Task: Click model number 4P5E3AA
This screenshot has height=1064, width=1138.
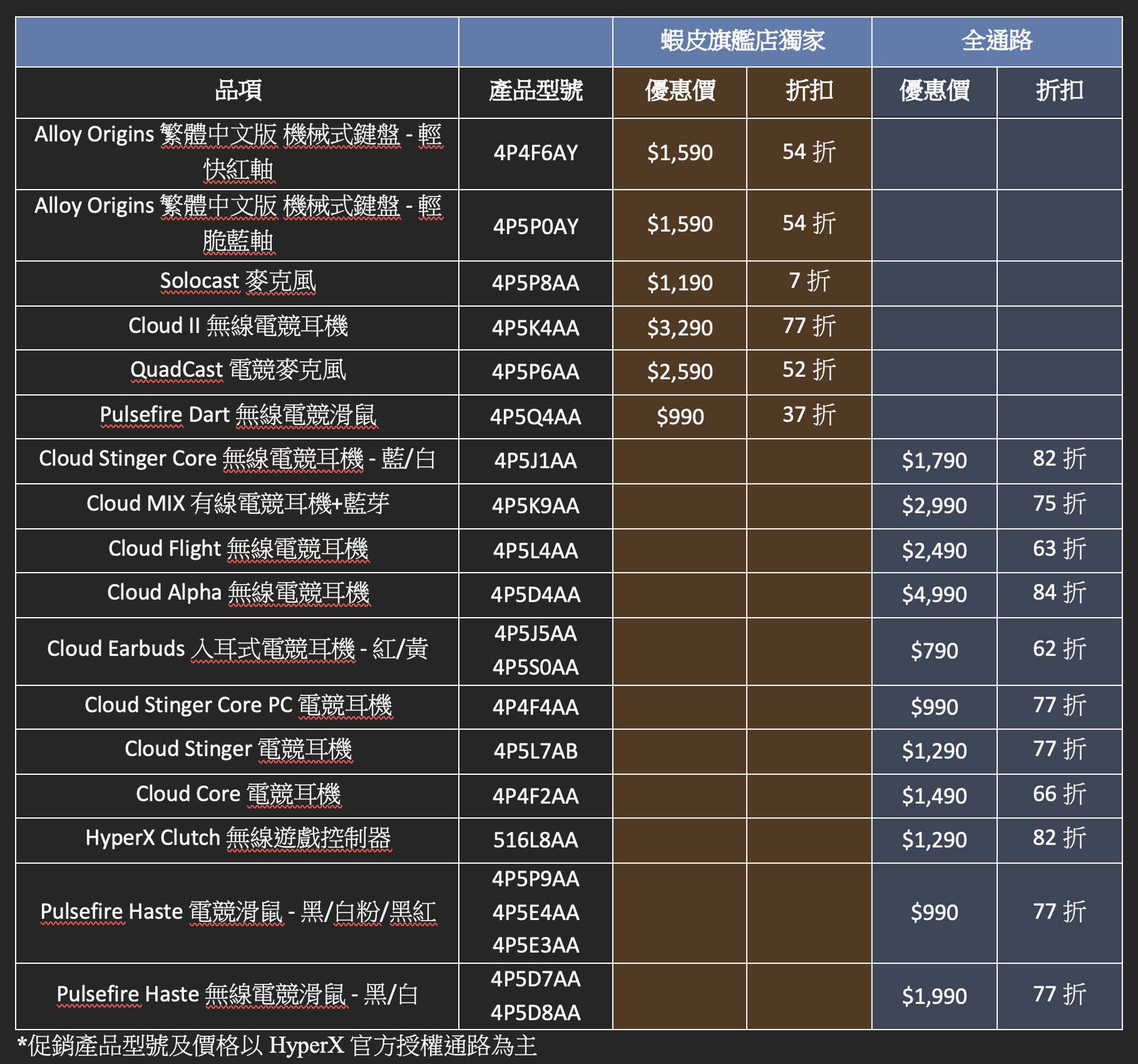Action: point(535,945)
